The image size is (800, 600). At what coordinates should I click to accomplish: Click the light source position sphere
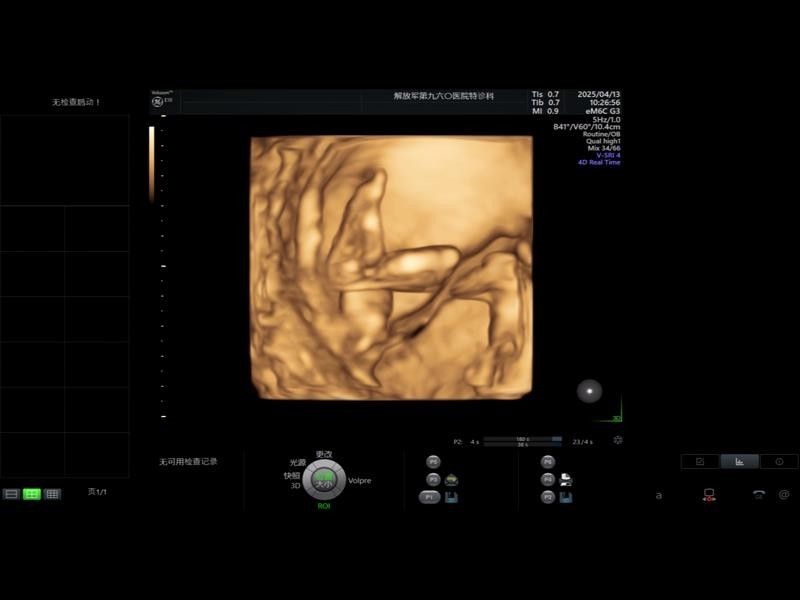[589, 391]
